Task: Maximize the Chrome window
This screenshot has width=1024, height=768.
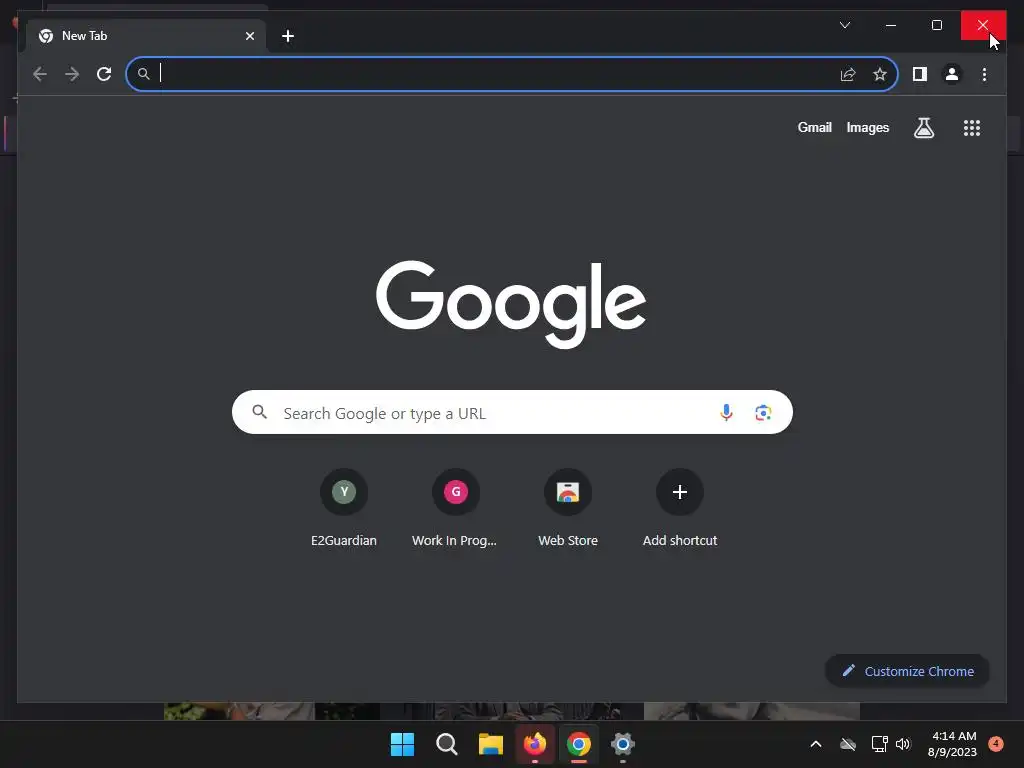Action: coord(936,25)
